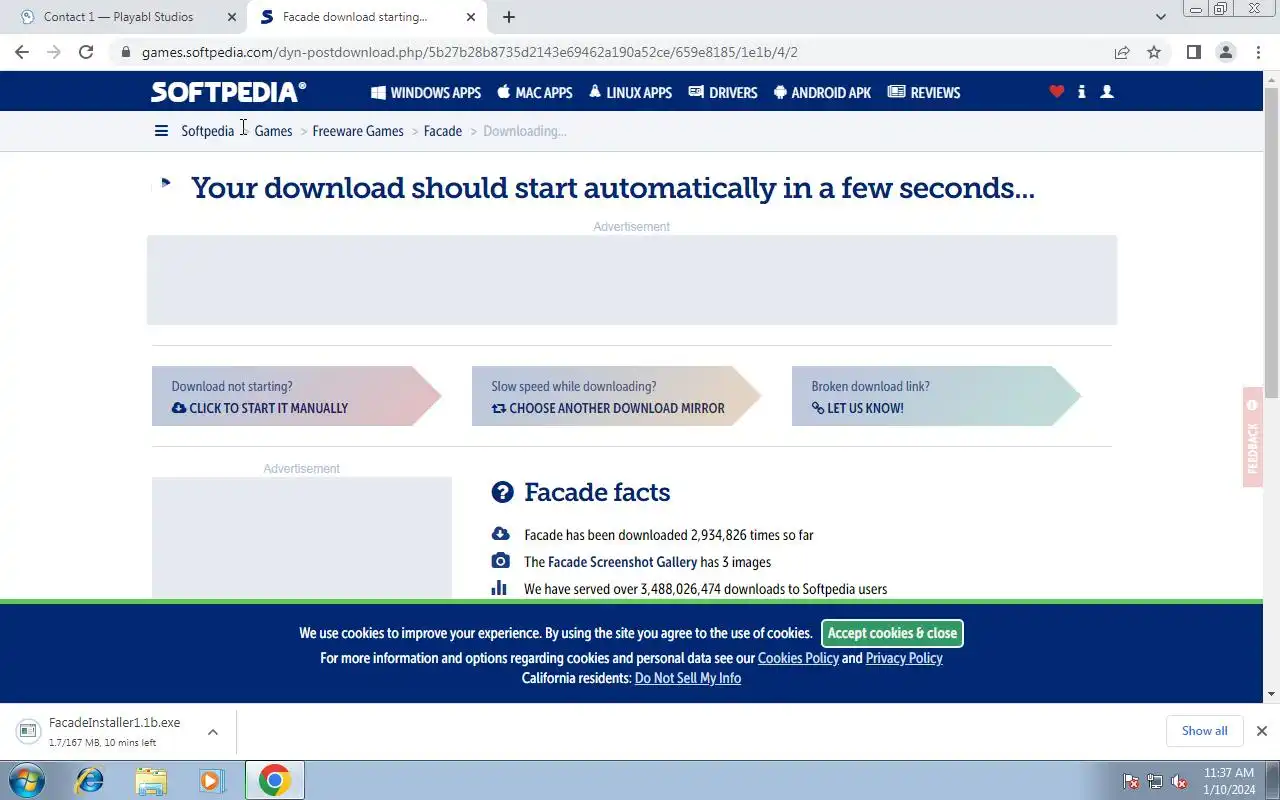
Task: Open Privacy Policy link
Action: tap(904, 658)
